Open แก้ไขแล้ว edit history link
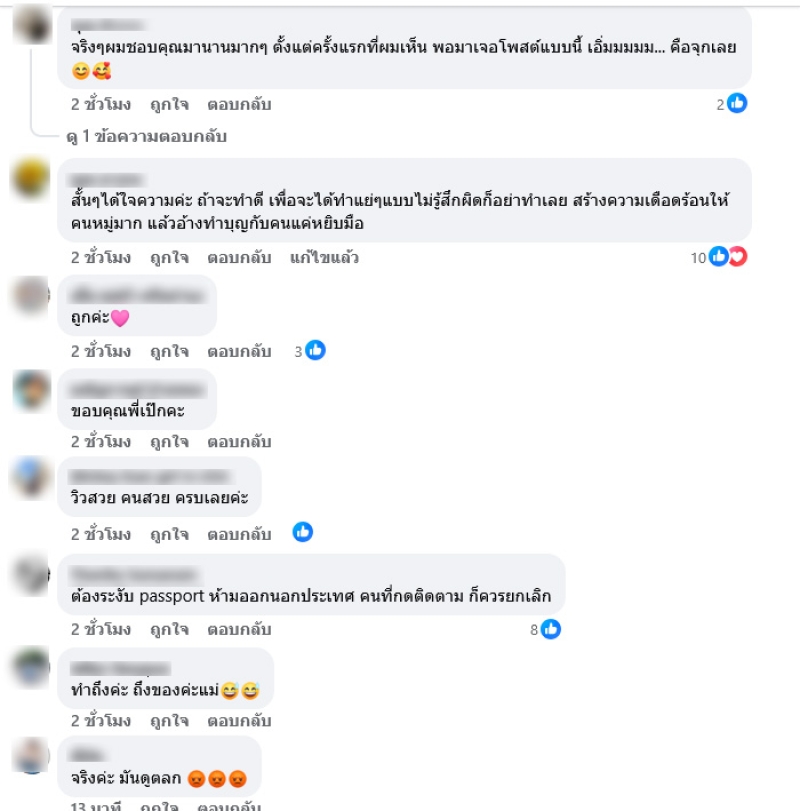800x811 pixels. point(324,258)
